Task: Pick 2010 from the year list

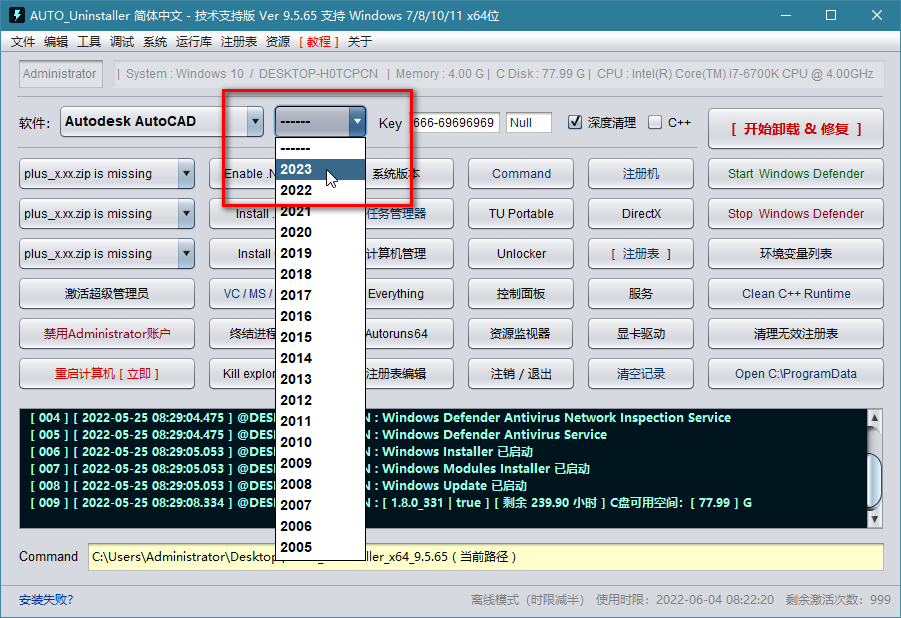Action: [x=320, y=442]
